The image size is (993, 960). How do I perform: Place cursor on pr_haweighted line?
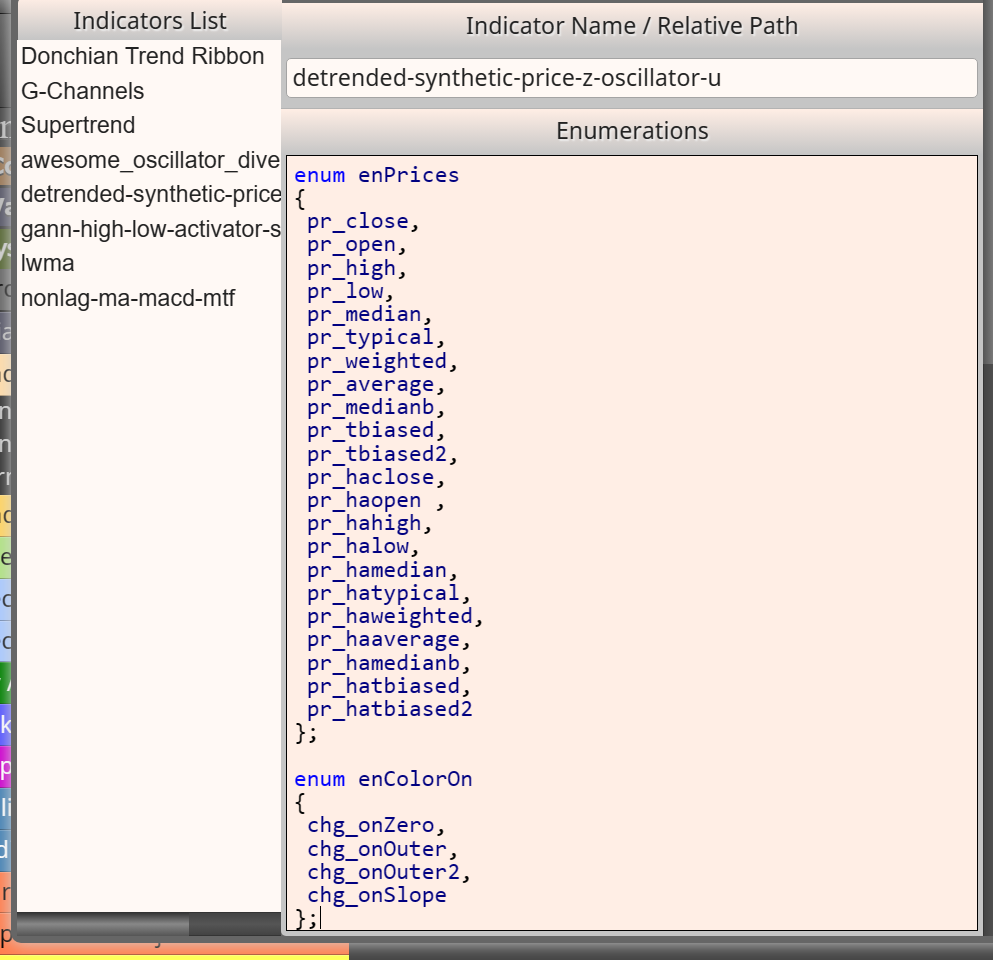[395, 617]
